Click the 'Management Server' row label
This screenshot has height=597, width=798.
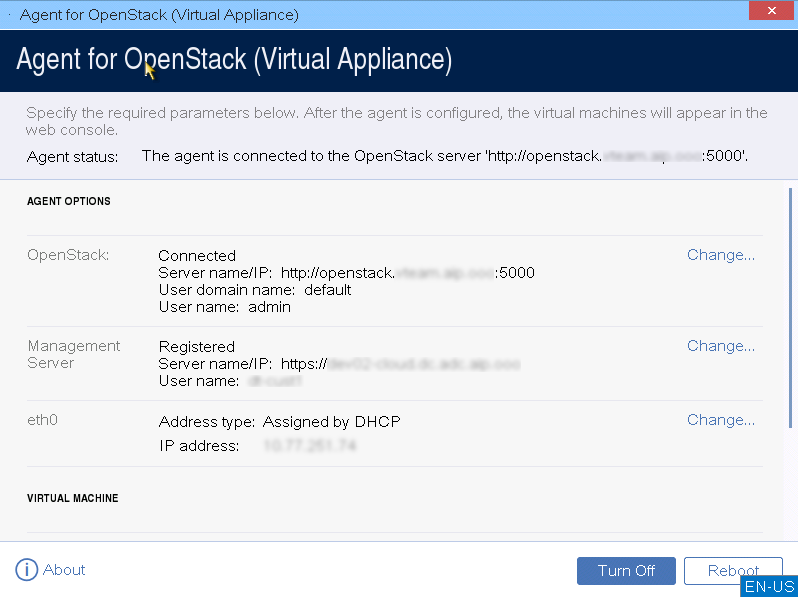coord(74,354)
